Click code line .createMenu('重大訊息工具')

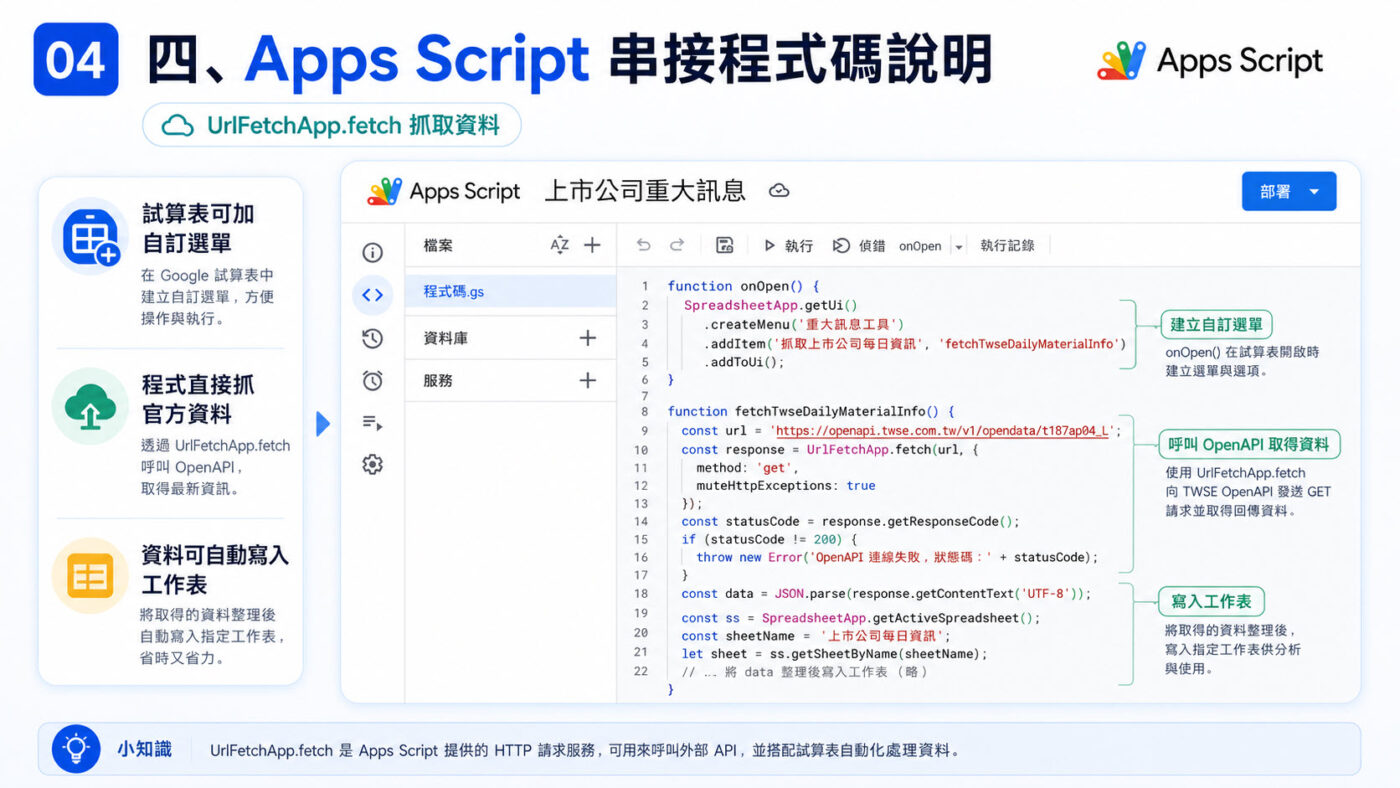tap(803, 324)
